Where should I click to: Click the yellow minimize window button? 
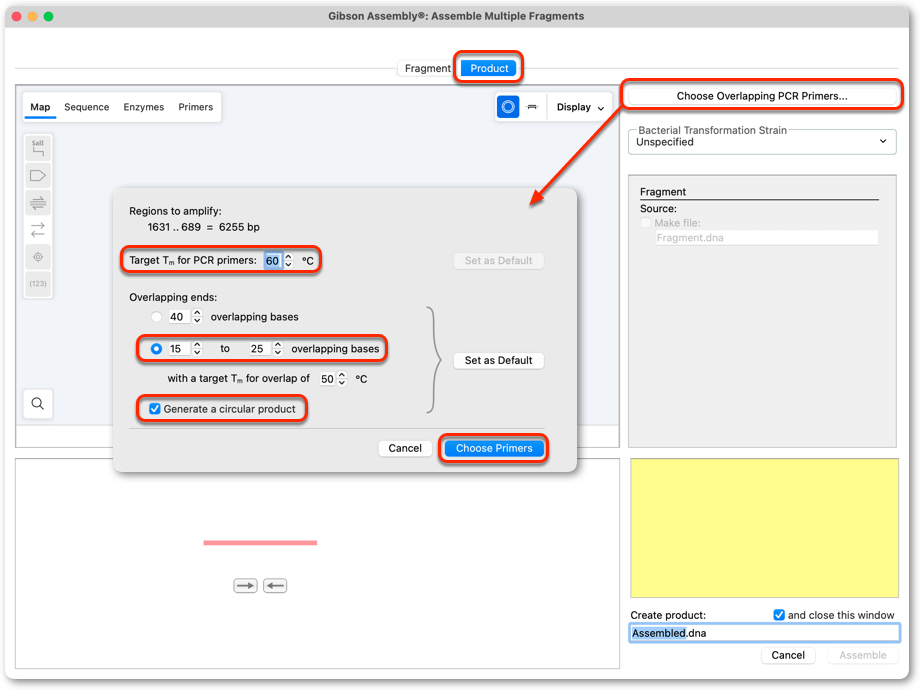(x=33, y=16)
